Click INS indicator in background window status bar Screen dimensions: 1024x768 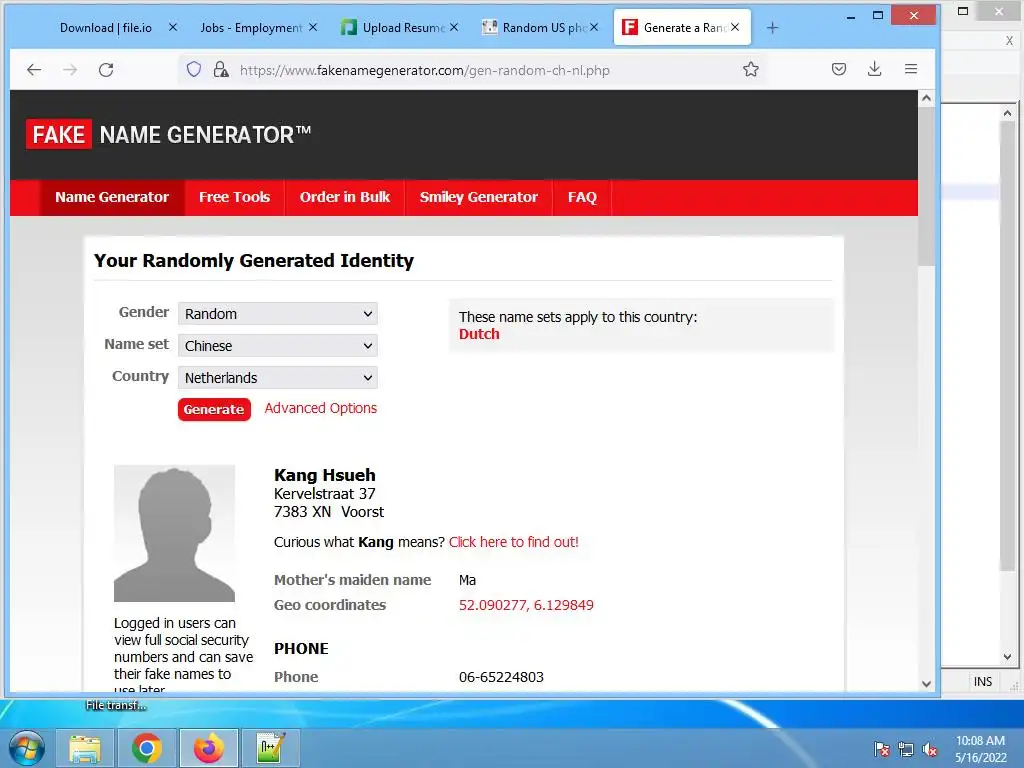pos(983,682)
